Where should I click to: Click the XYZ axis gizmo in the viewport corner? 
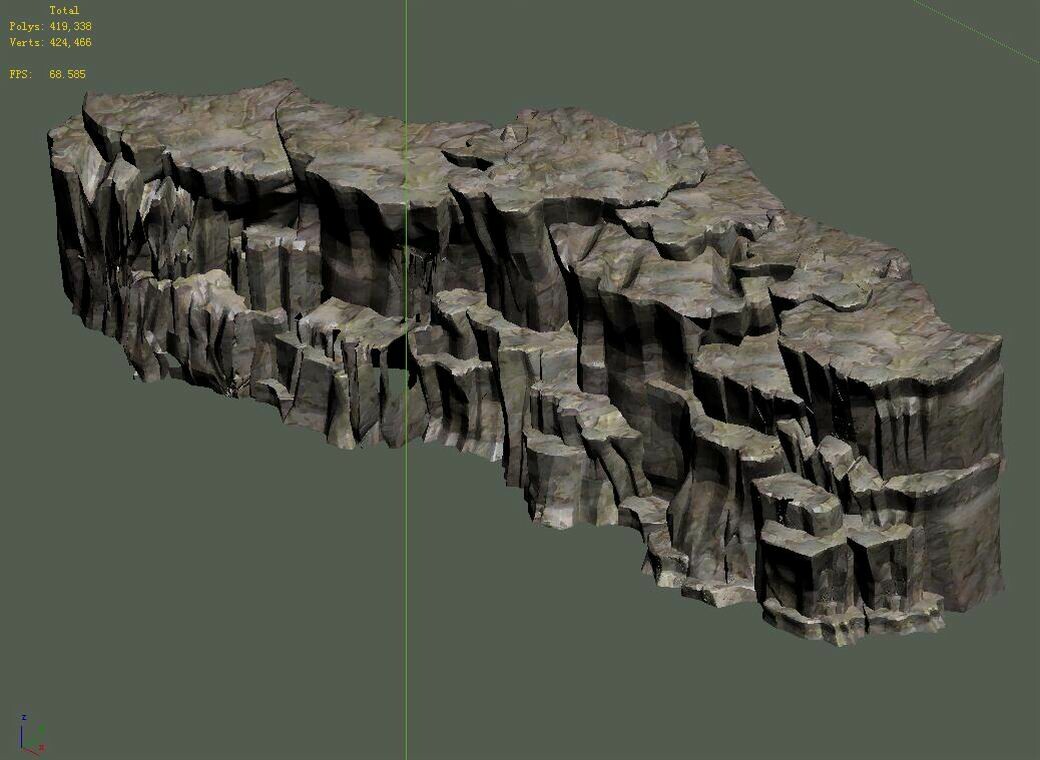click(31, 734)
